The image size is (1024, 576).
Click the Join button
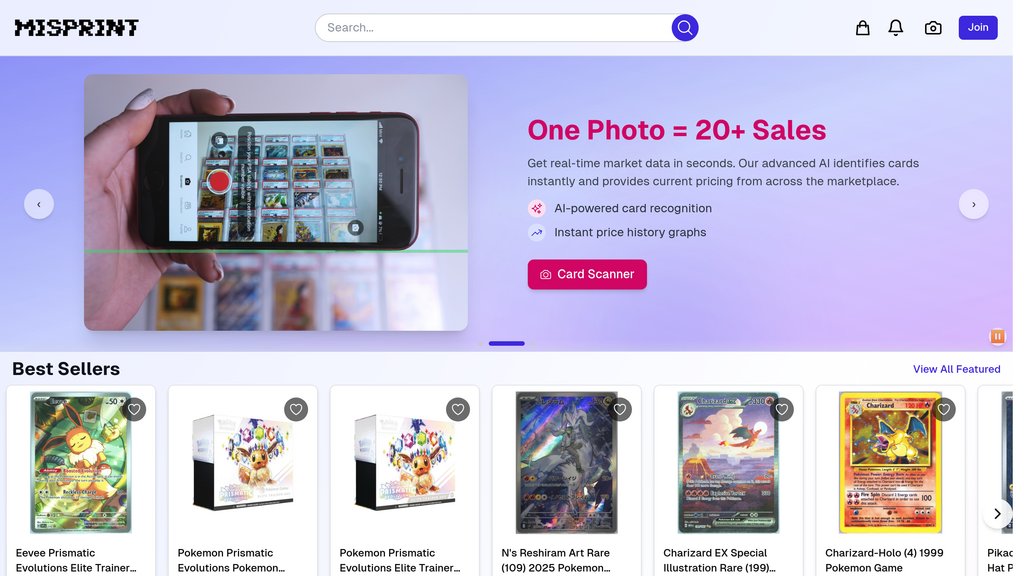978,27
